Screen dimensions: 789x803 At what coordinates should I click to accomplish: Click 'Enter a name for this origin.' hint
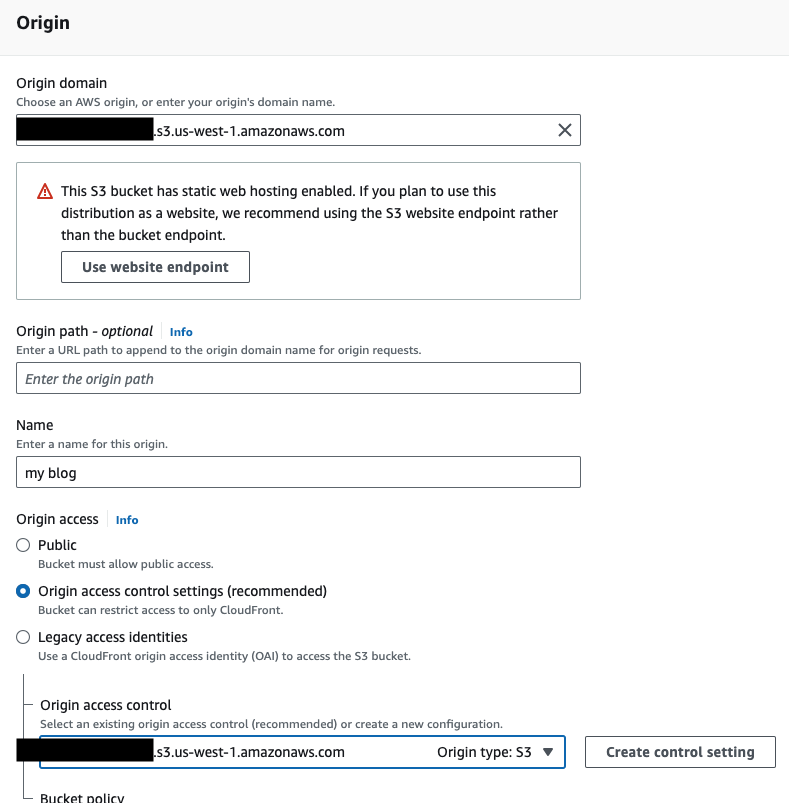(x=92, y=444)
